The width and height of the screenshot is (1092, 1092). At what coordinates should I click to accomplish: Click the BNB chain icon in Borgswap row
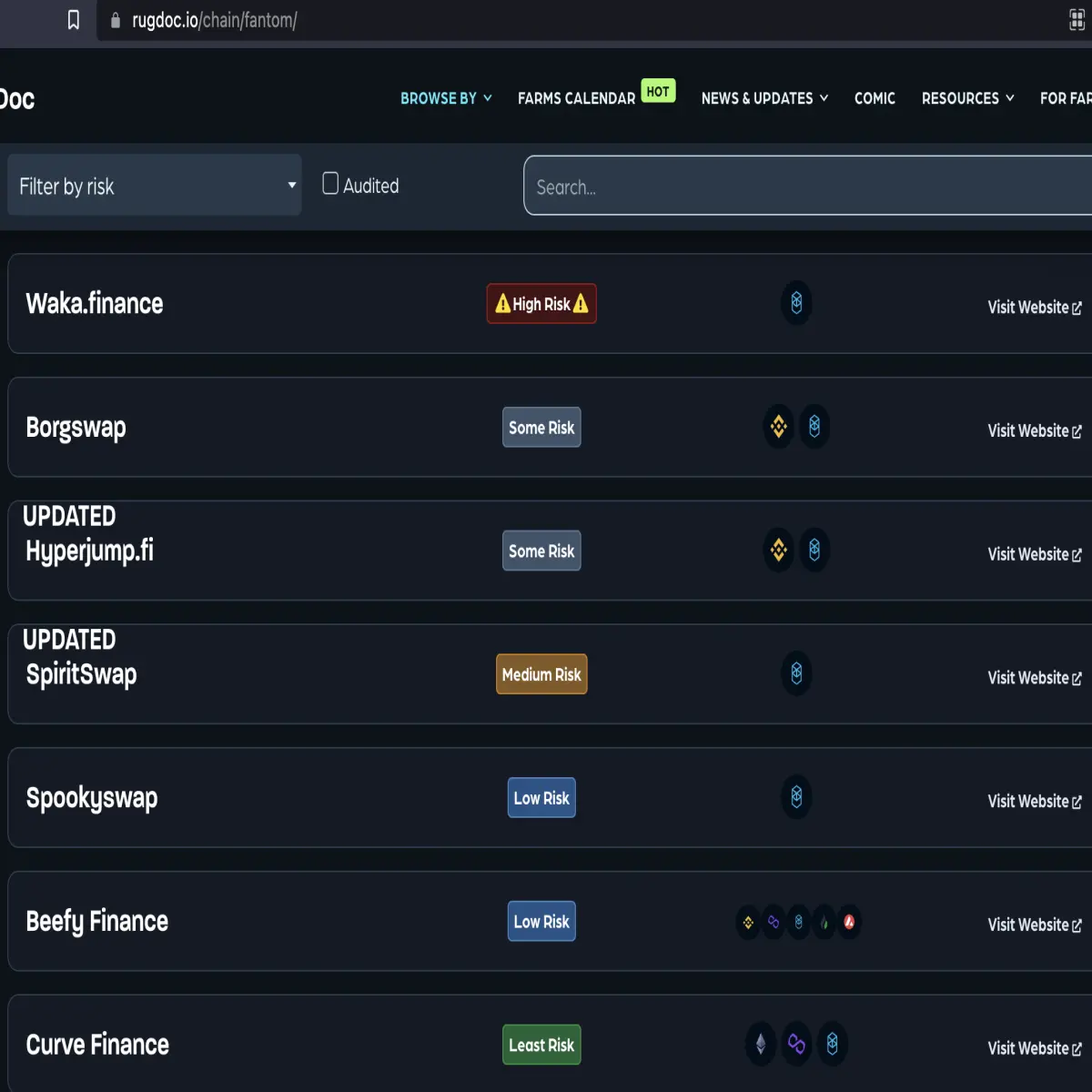tap(779, 426)
